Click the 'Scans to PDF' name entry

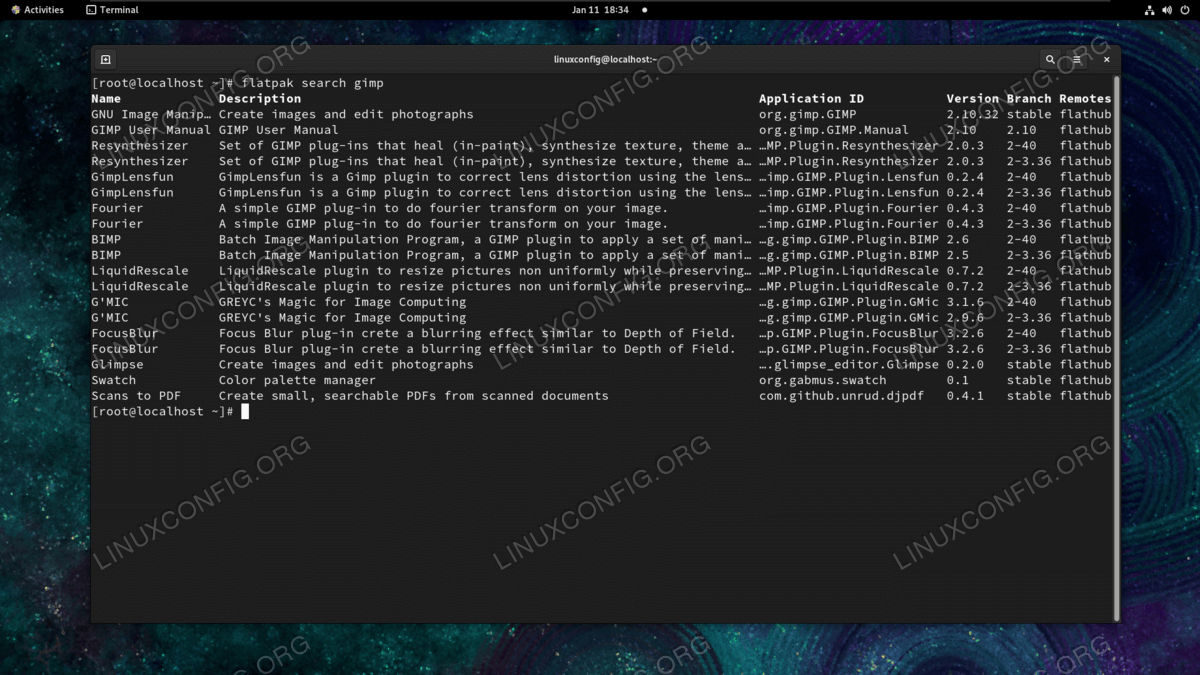coord(136,396)
